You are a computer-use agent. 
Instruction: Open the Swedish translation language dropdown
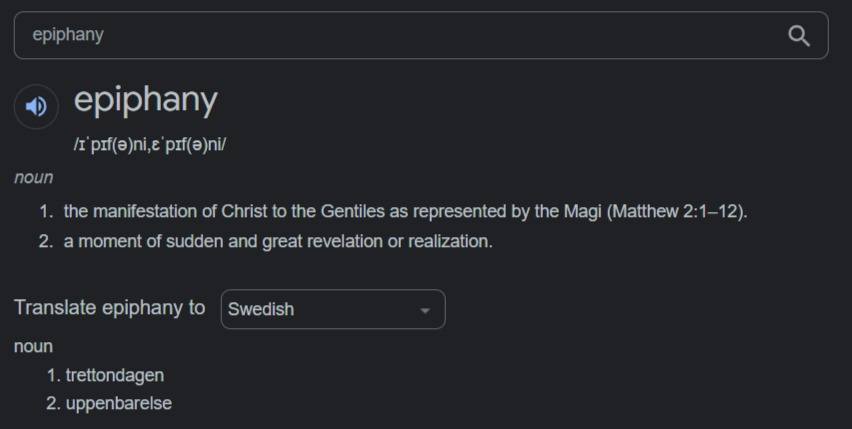pyautogui.click(x=332, y=310)
